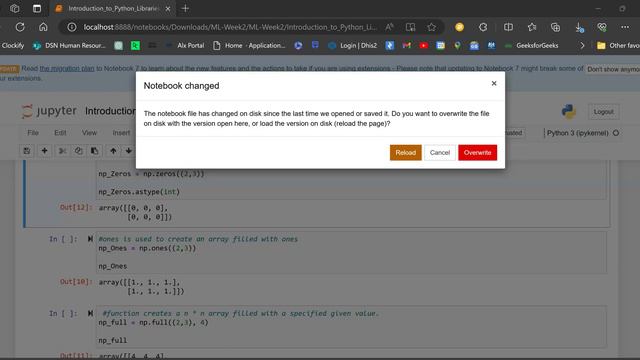640x360 pixels.
Task: Open the GeeksforGeeks bookmark
Action: [531, 45]
